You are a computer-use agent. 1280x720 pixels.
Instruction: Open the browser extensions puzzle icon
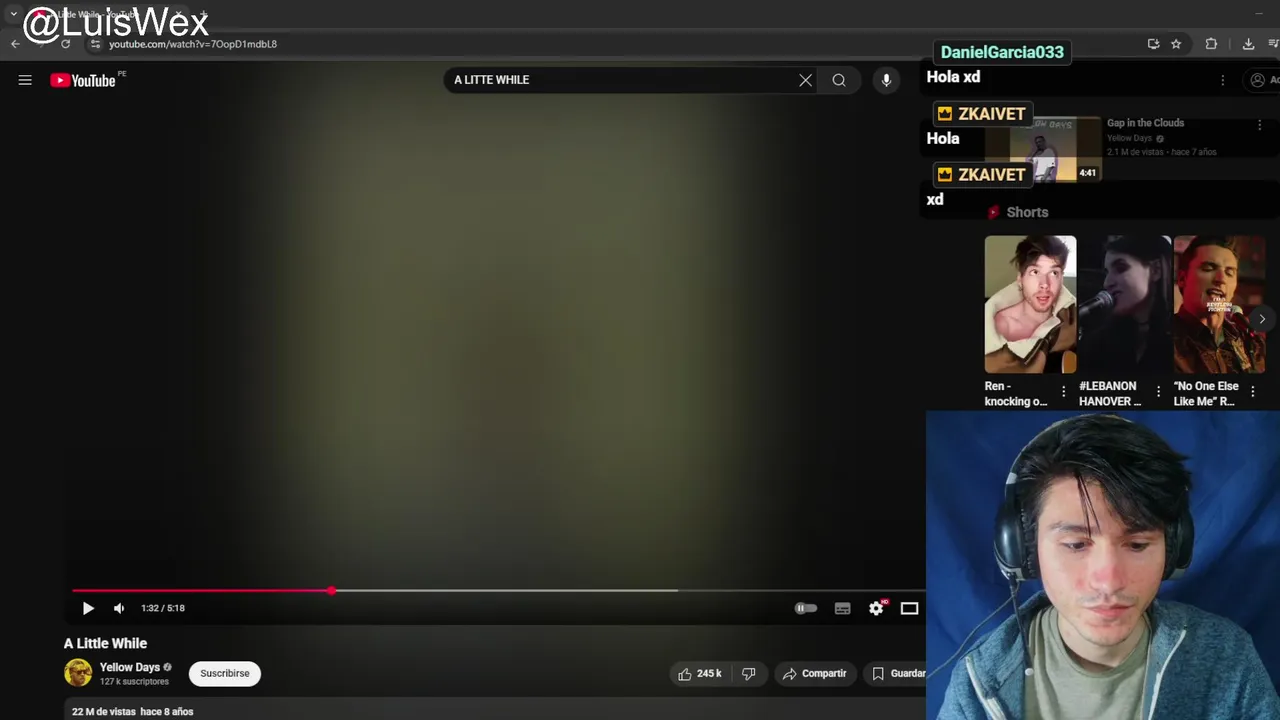coord(1211,44)
